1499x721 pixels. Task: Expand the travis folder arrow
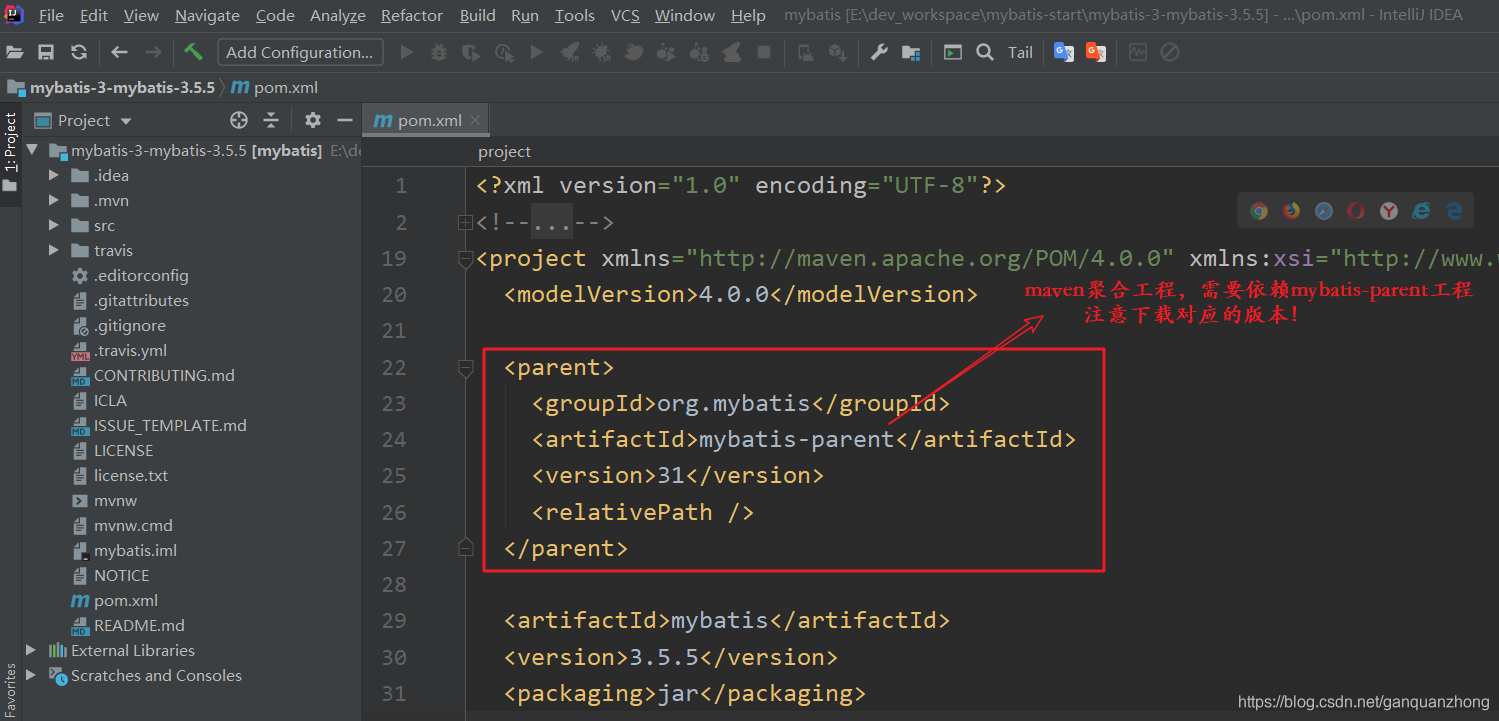pyautogui.click(x=54, y=250)
